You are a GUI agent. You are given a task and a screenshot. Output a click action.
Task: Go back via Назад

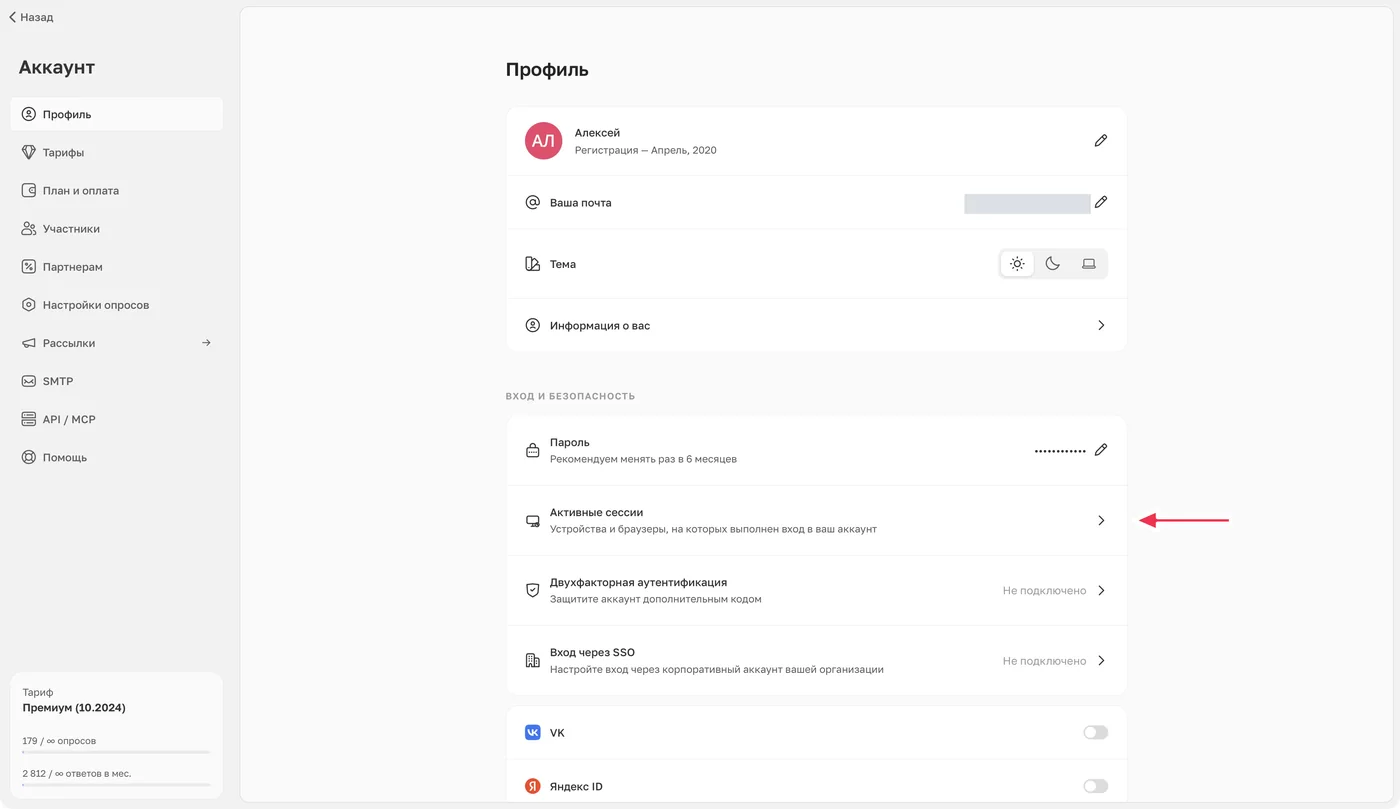[x=31, y=17]
